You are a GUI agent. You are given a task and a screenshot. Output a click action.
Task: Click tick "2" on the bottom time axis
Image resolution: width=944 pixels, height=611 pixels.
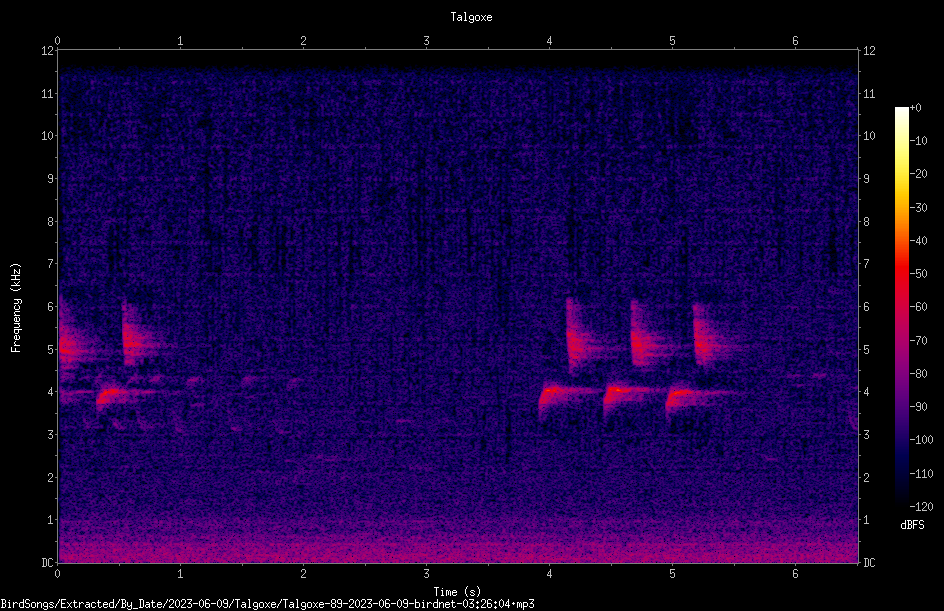point(303,574)
